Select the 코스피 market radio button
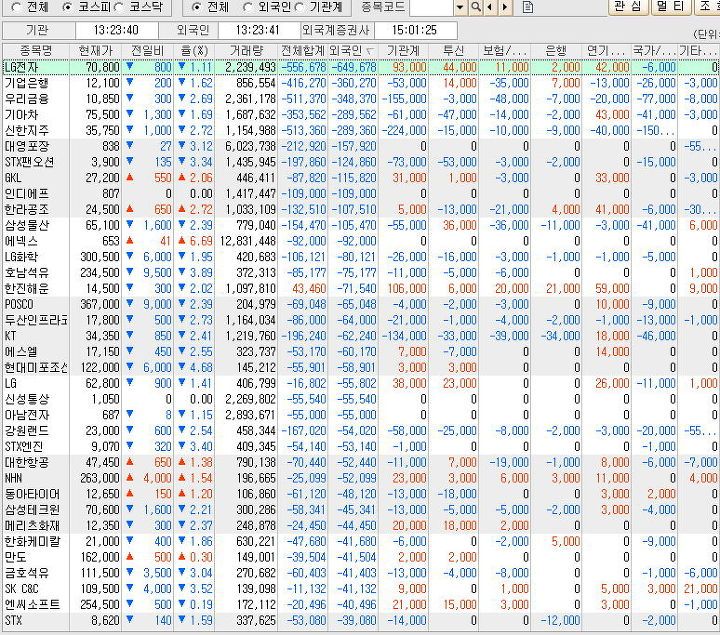The width and height of the screenshot is (720, 635). point(67,7)
